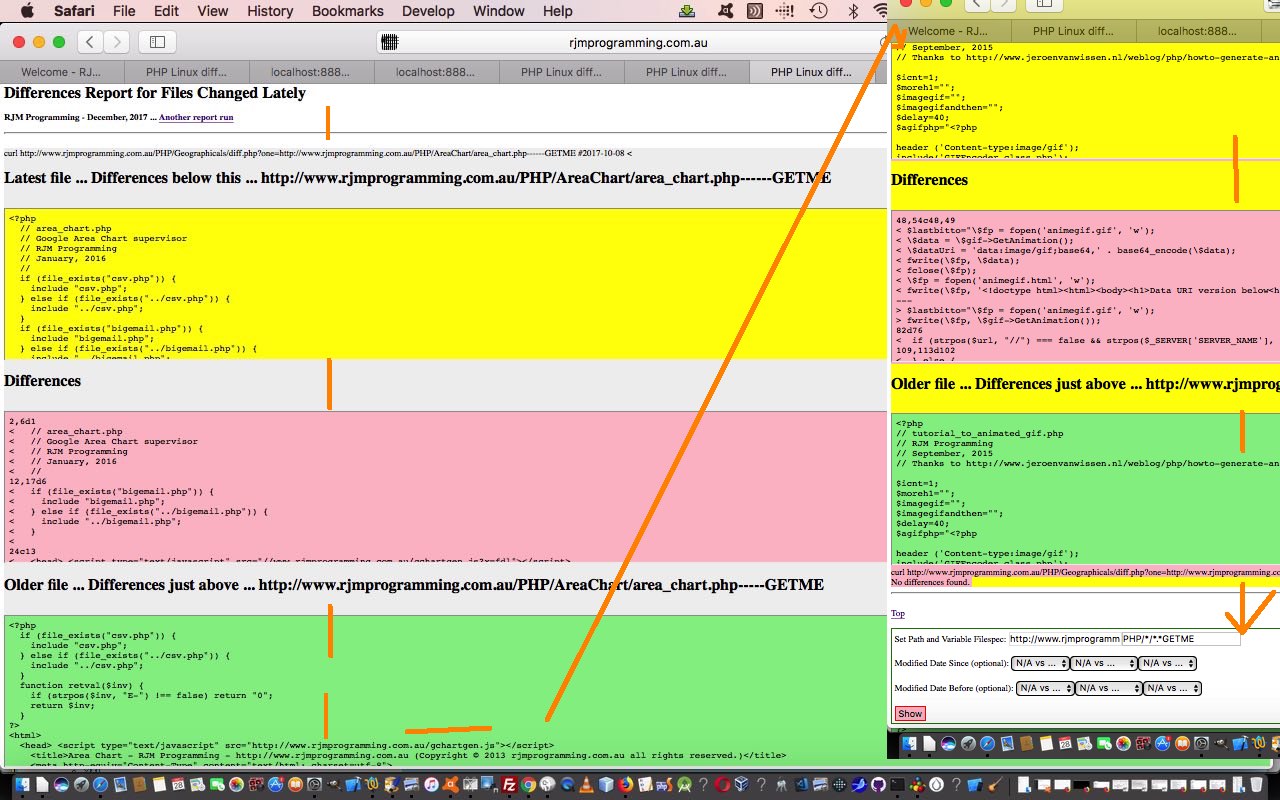This screenshot has width=1280, height=800.
Task: Click the PHP/*/*.*GETME filespec input
Action: pos(1181,638)
